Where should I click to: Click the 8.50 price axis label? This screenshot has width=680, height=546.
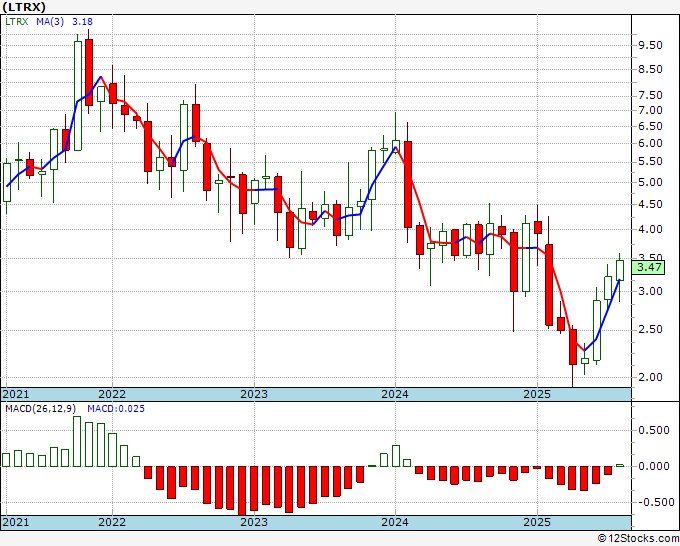(x=651, y=69)
